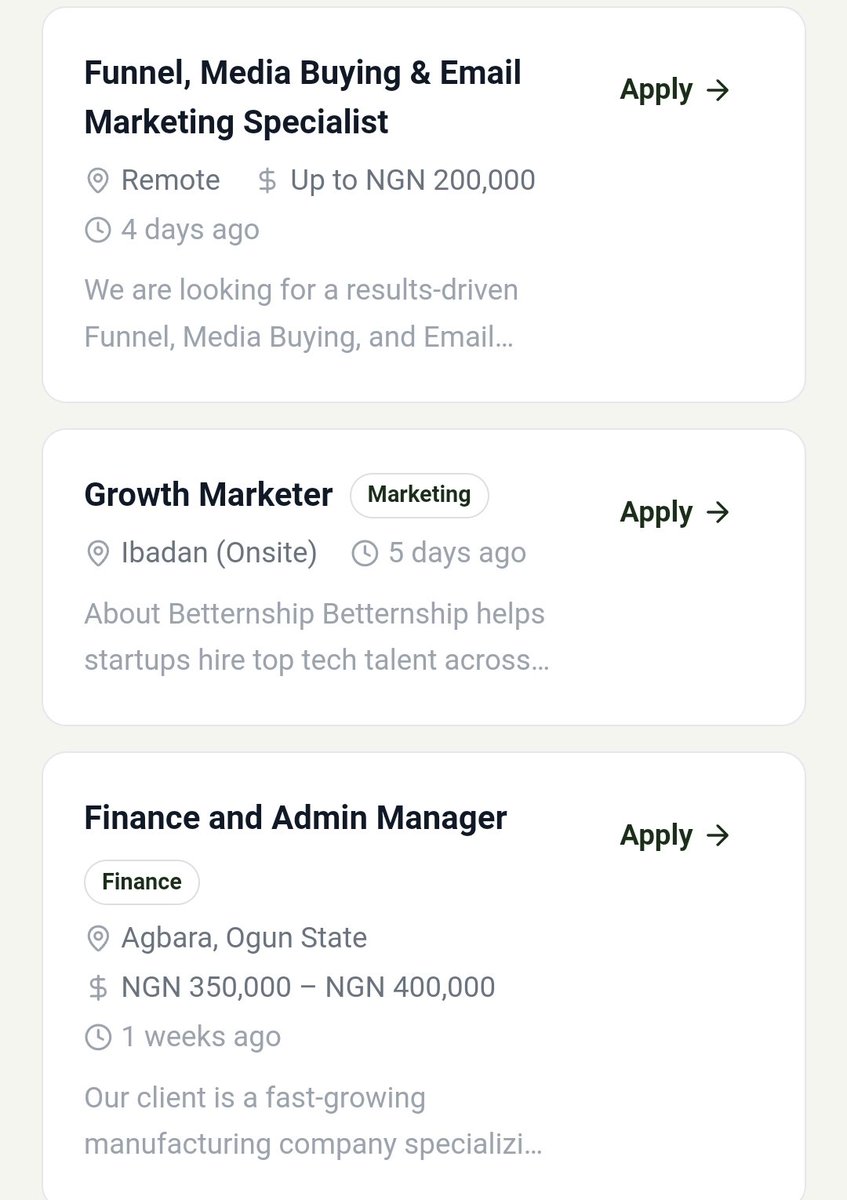Open the Funnel, Media Buying & Email Marketing Specialist title
Screen dimensions: 847x1200
pyautogui.click(x=303, y=97)
